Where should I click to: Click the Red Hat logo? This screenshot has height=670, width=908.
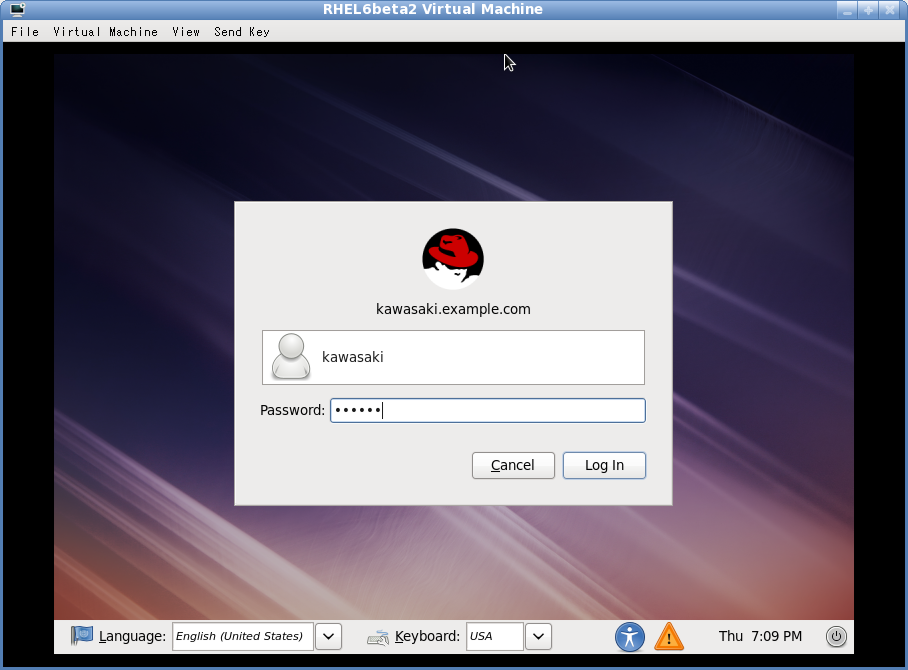tap(453, 259)
